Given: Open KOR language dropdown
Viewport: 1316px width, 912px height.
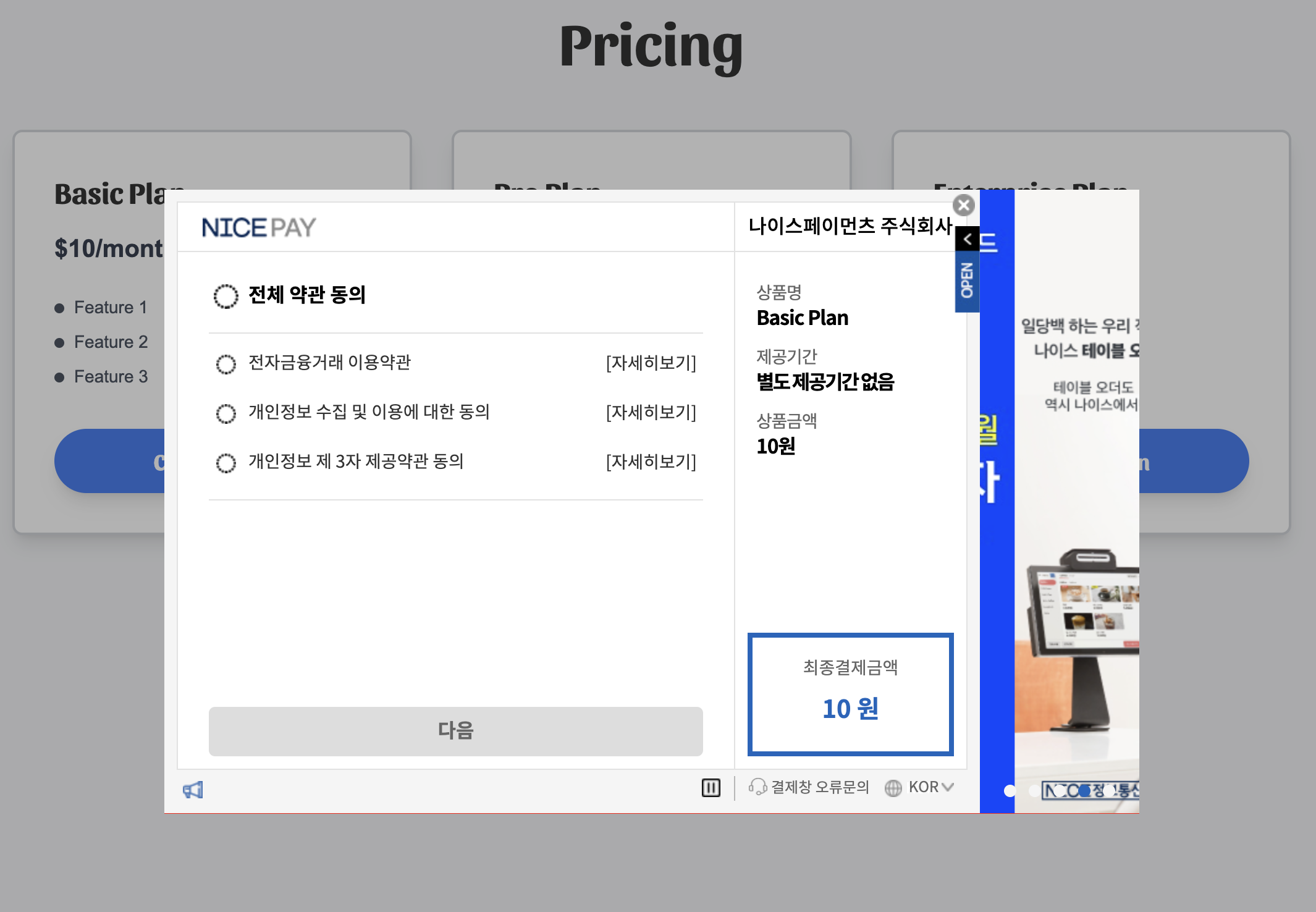Looking at the screenshot, I should tap(930, 787).
